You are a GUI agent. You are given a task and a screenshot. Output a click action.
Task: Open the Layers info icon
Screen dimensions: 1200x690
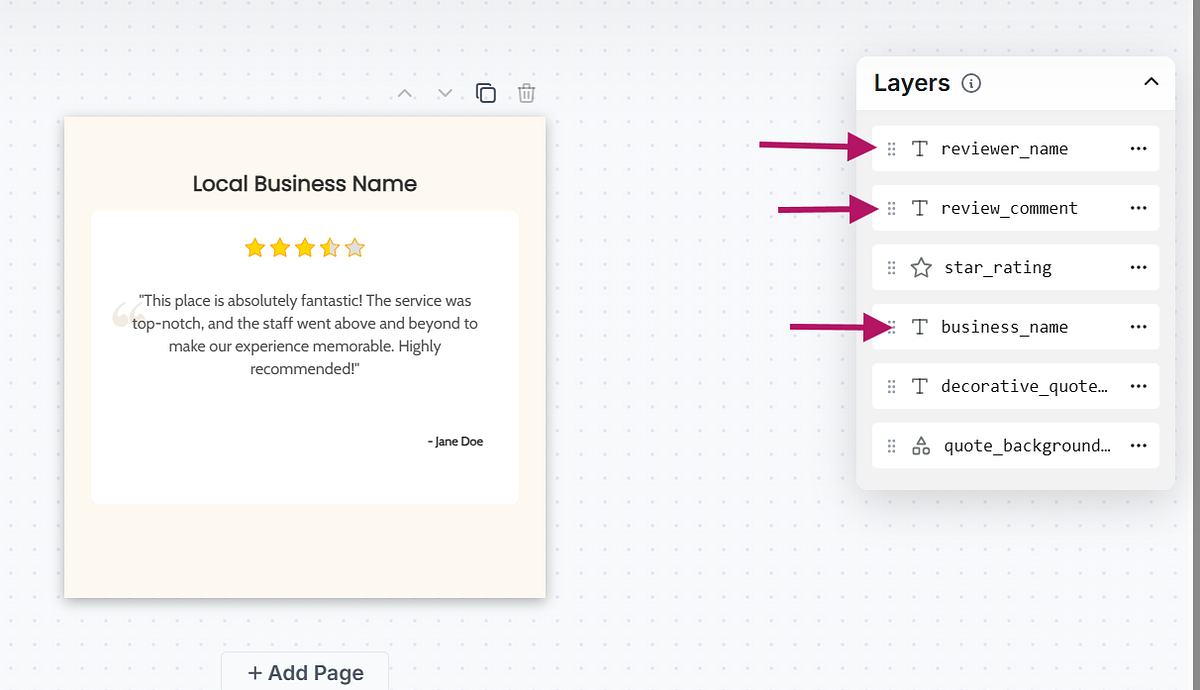point(971,83)
